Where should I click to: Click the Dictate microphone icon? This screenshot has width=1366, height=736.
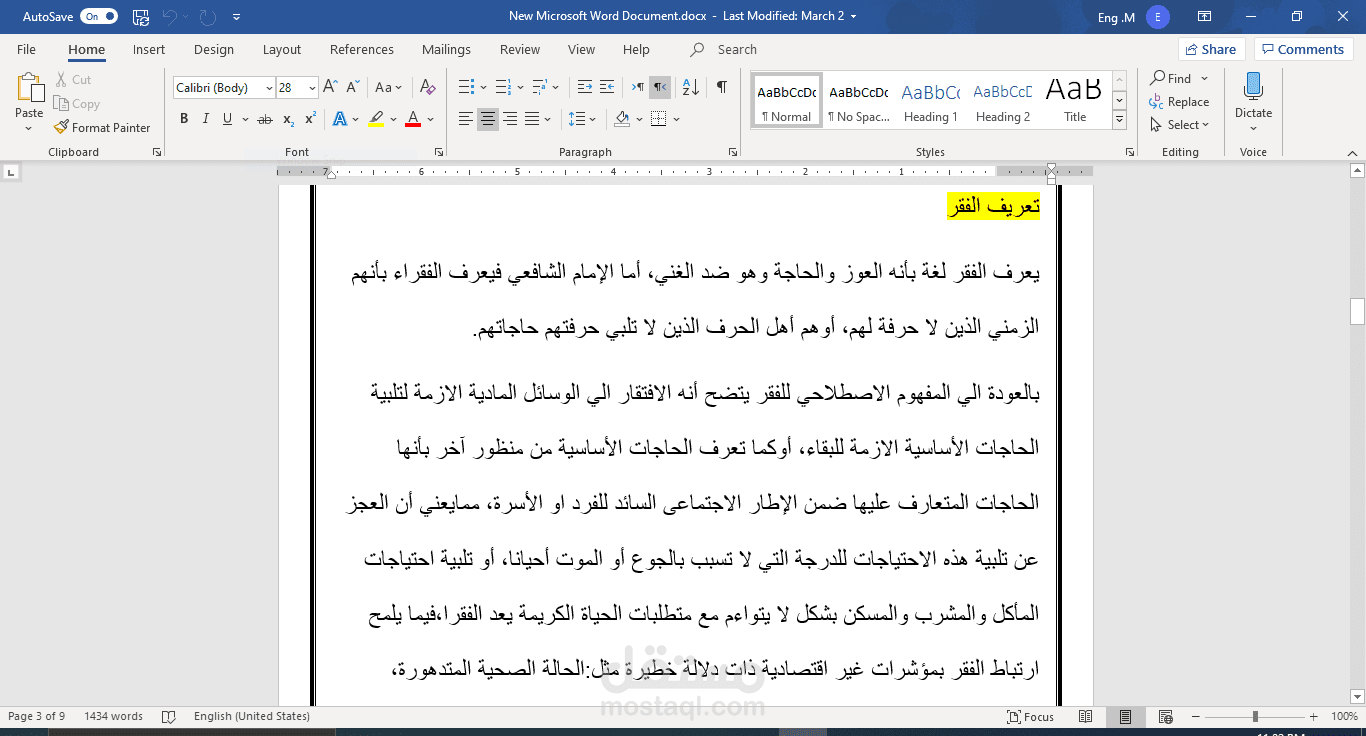tap(1253, 88)
